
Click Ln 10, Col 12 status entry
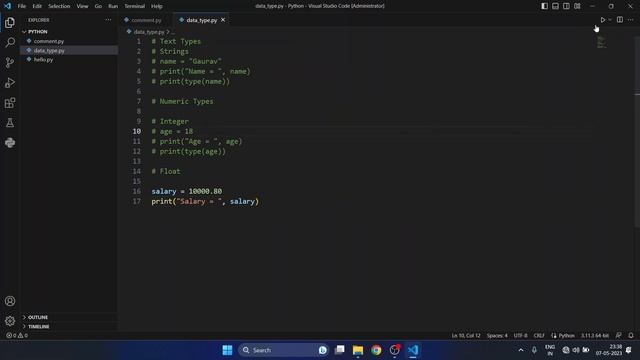[466, 336]
